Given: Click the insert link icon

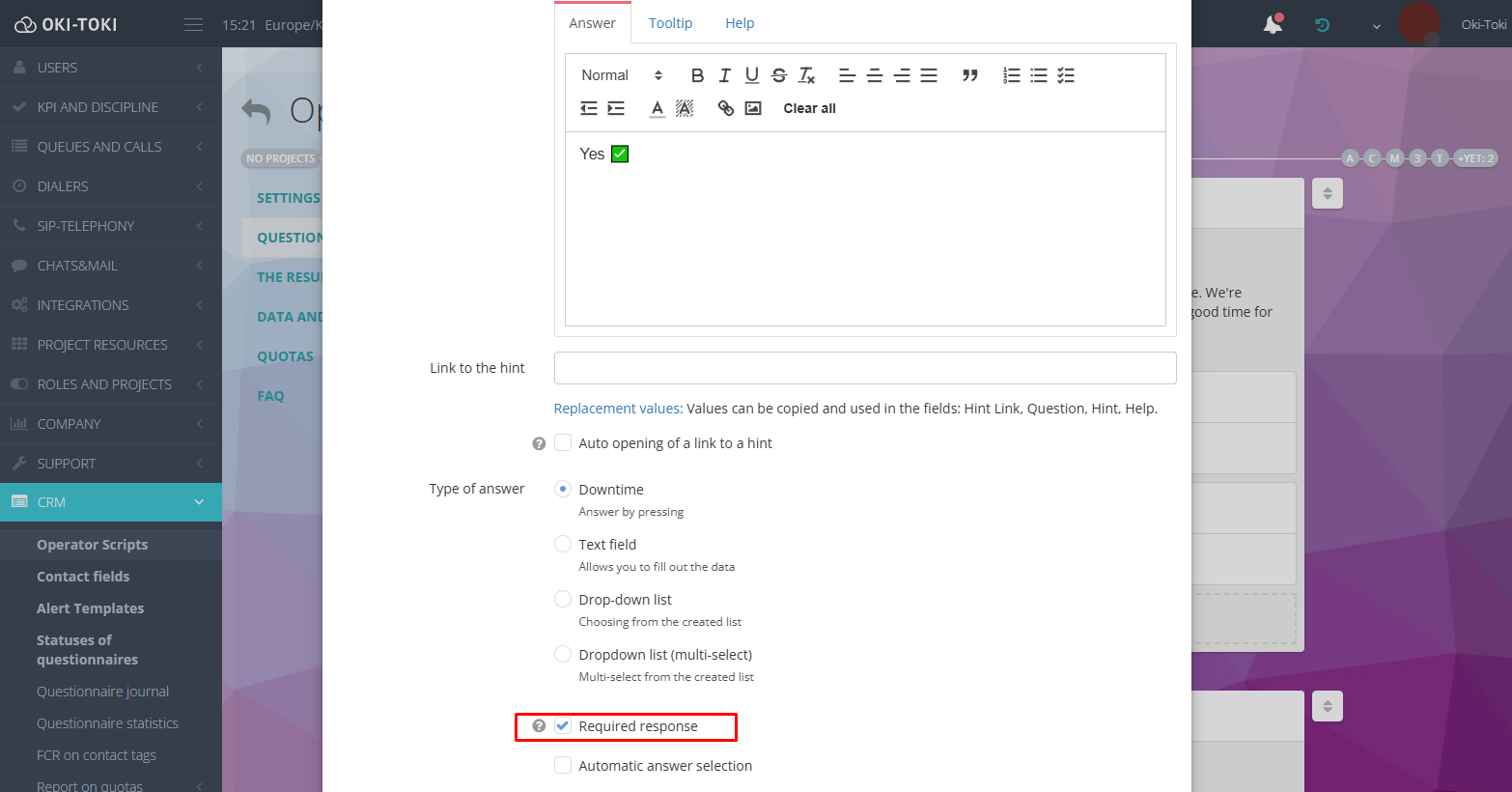Looking at the screenshot, I should pyautogui.click(x=726, y=108).
